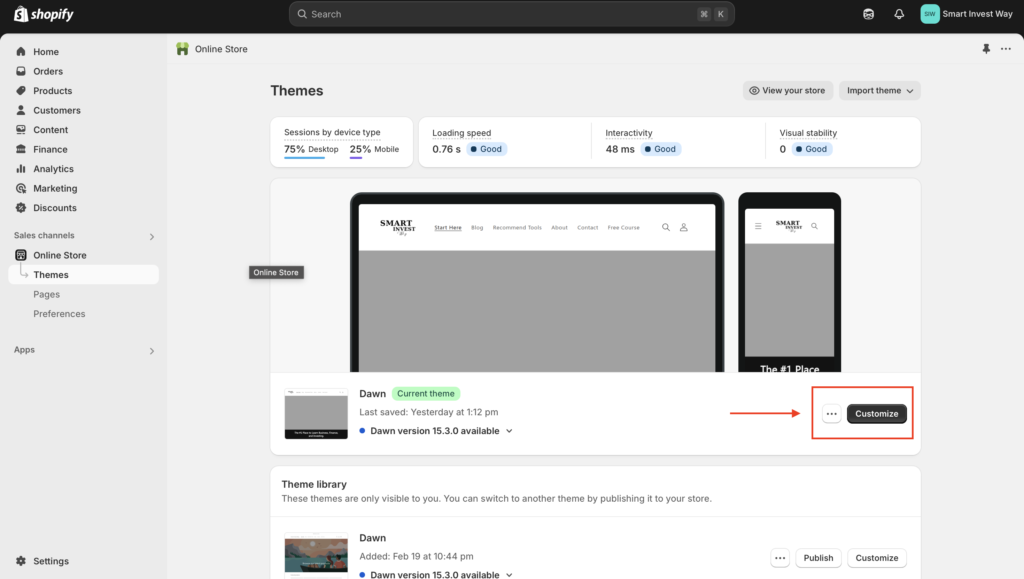Viewport: 1024px width, 579px height.
Task: Click the Visual stability metric label
Action: (808, 133)
